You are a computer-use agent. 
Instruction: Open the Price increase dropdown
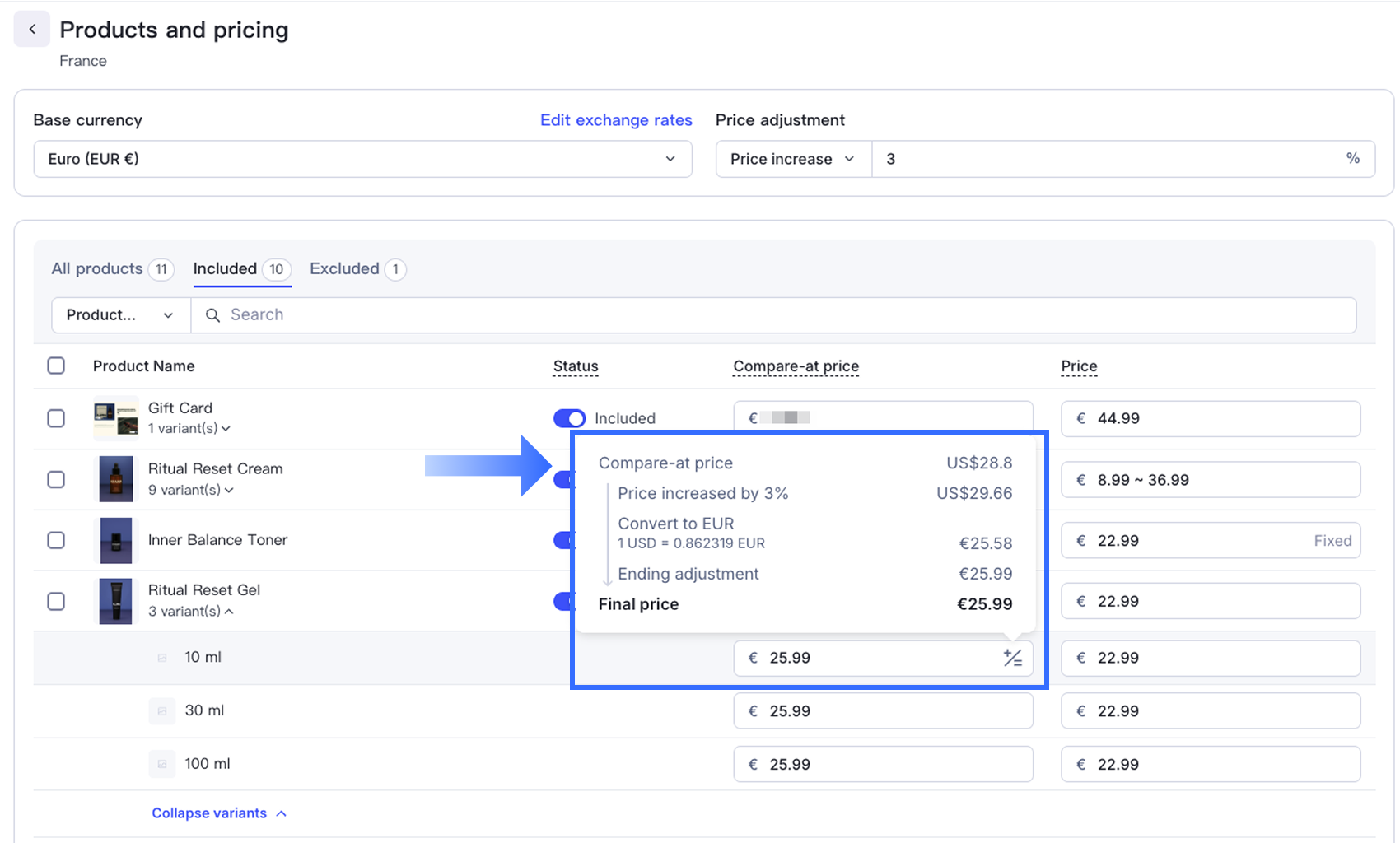[x=793, y=159]
